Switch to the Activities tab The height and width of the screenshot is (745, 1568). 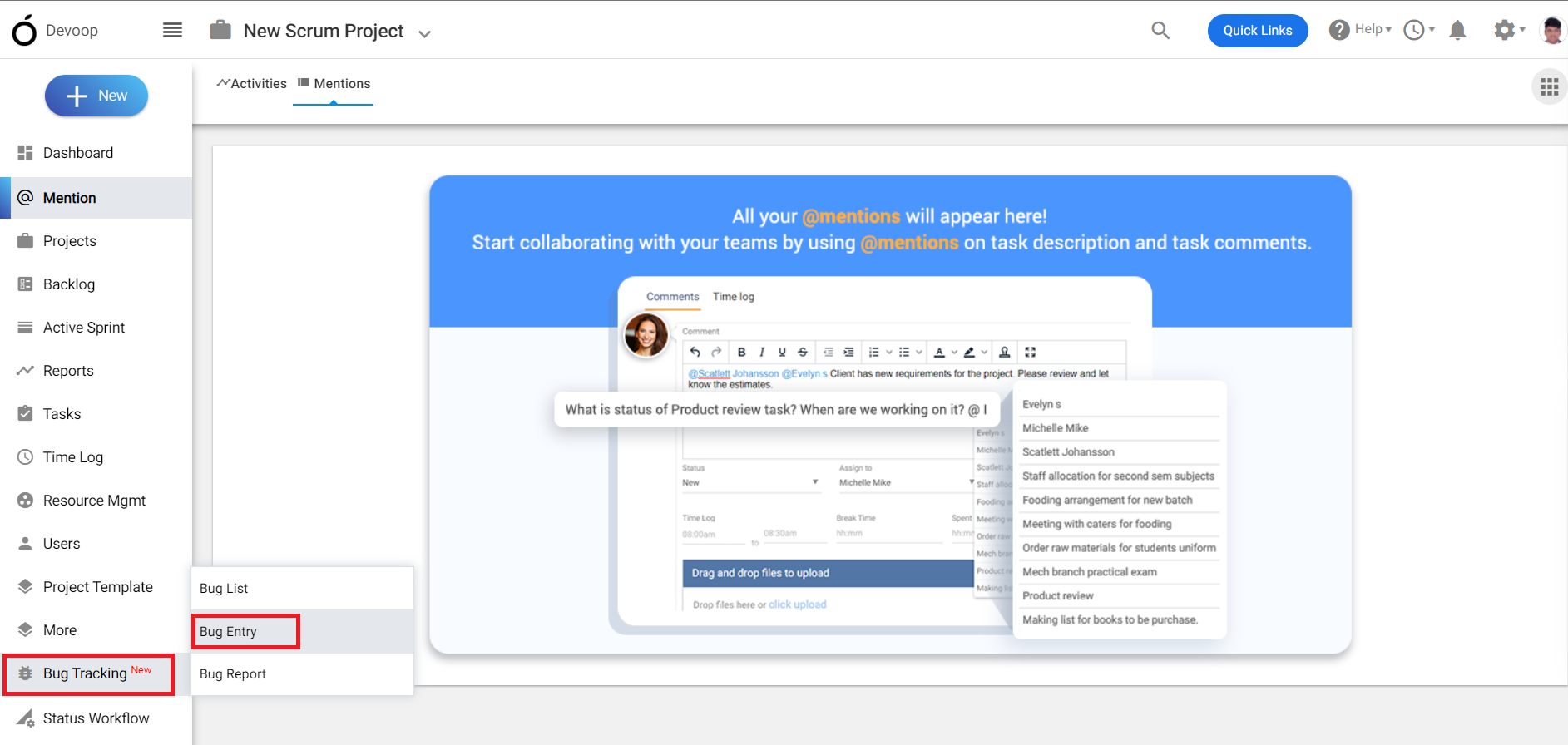click(x=251, y=83)
